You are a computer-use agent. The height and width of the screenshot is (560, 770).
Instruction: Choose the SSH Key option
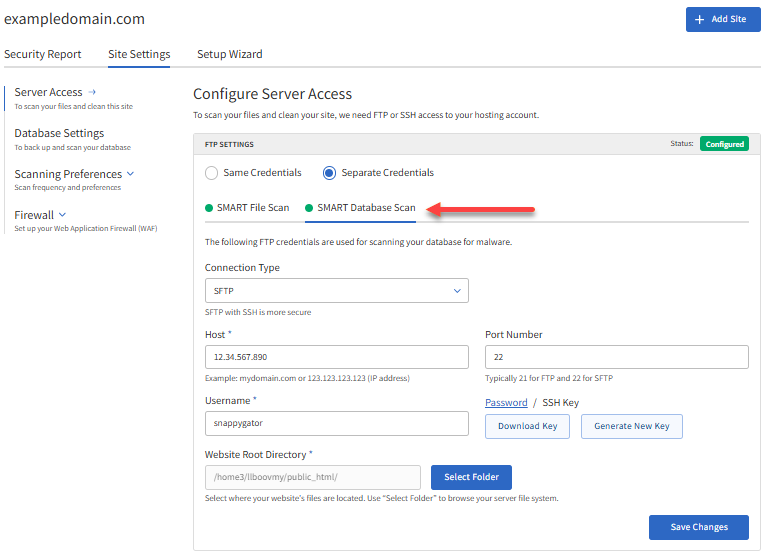pos(560,403)
